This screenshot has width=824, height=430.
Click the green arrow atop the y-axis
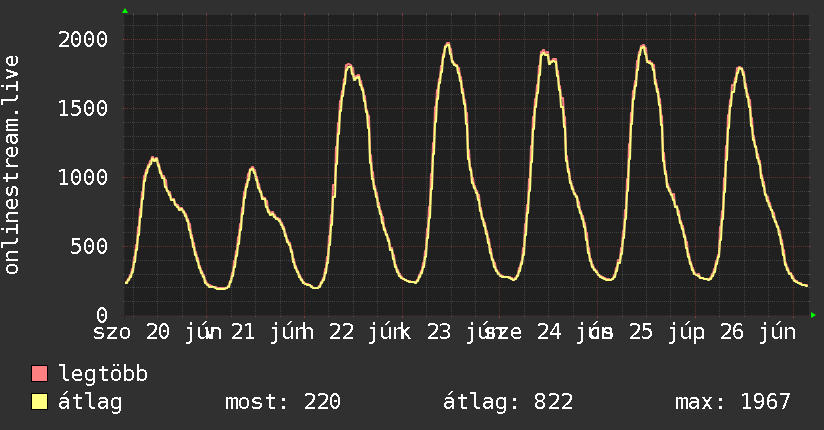click(125, 11)
